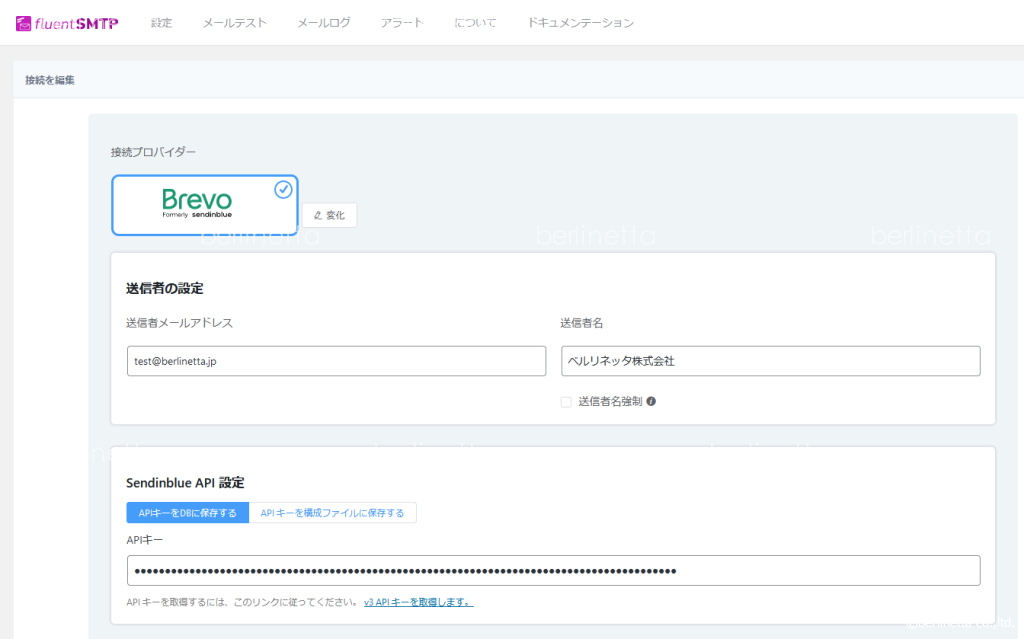Follow the v3 API キーを取得します link

[418, 602]
